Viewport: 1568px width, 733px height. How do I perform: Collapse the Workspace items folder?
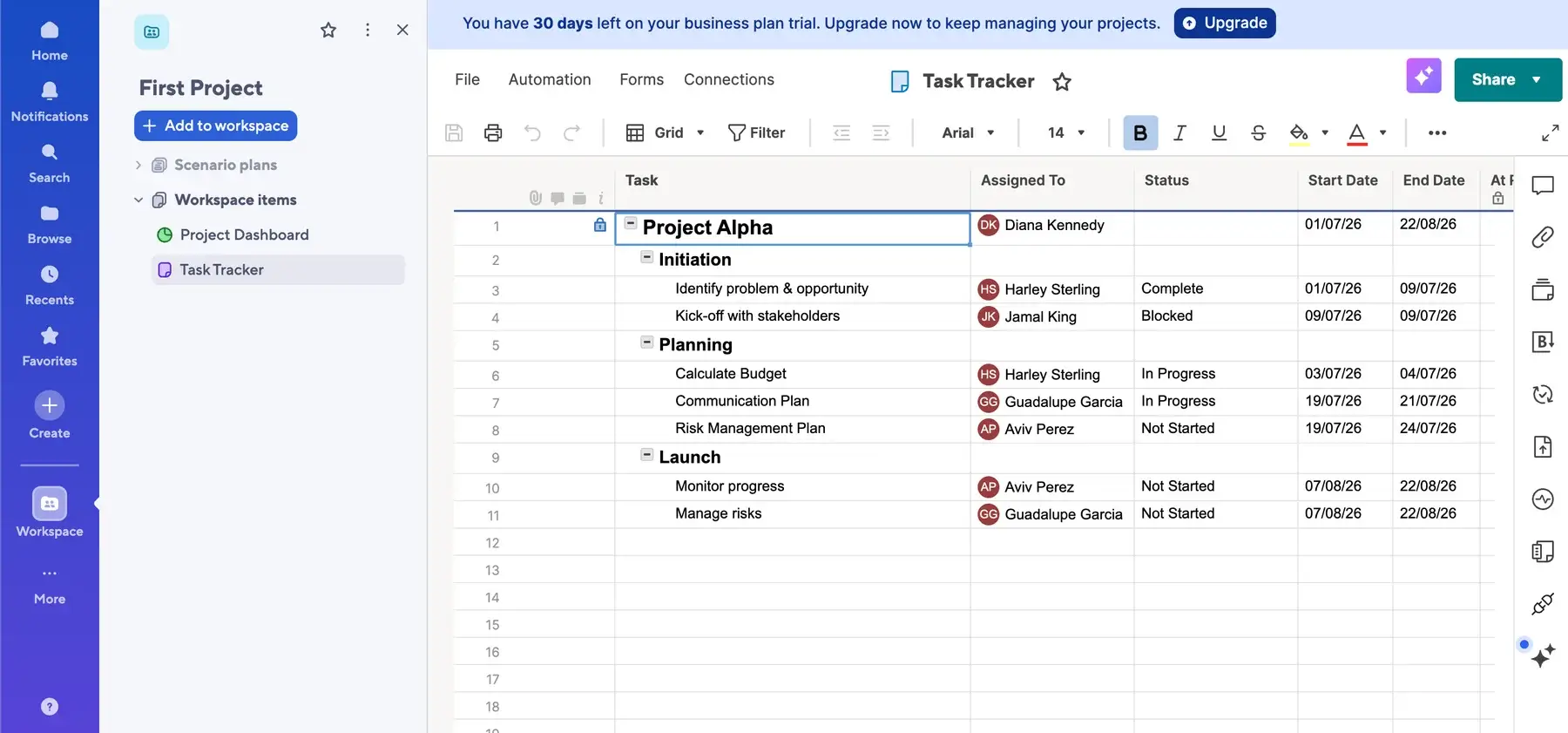[138, 200]
